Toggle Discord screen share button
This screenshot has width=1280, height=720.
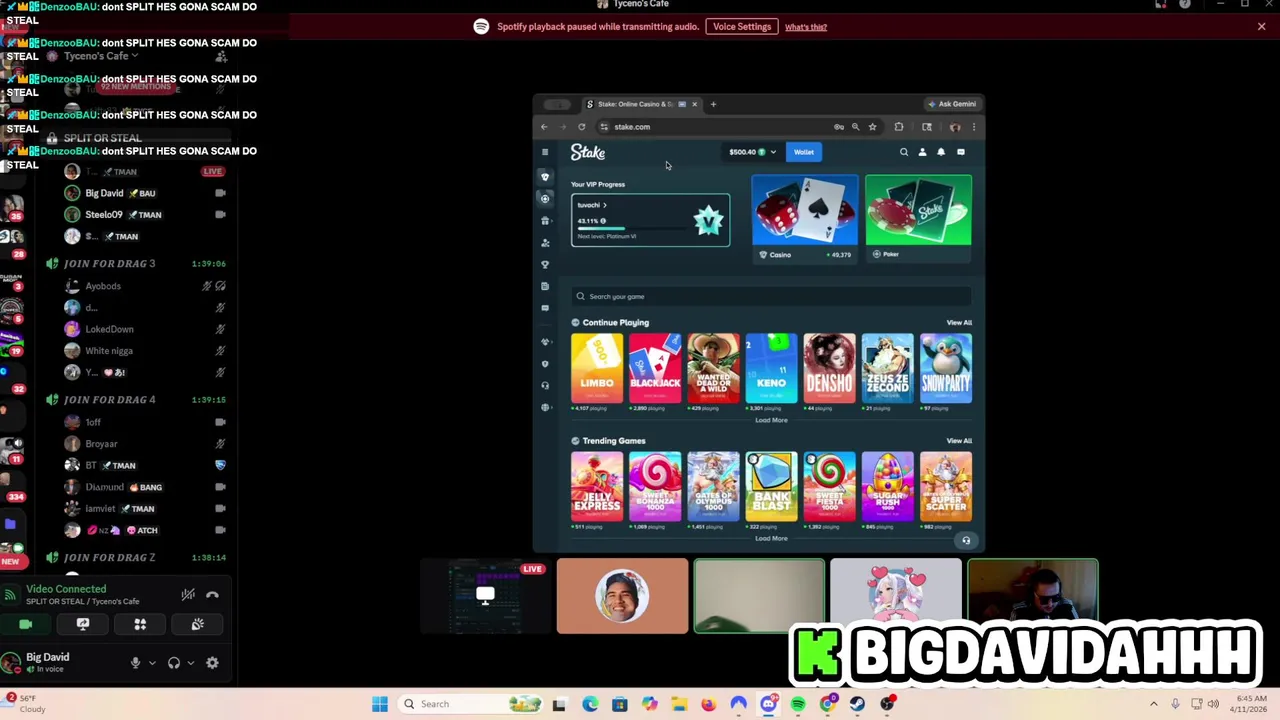(83, 624)
